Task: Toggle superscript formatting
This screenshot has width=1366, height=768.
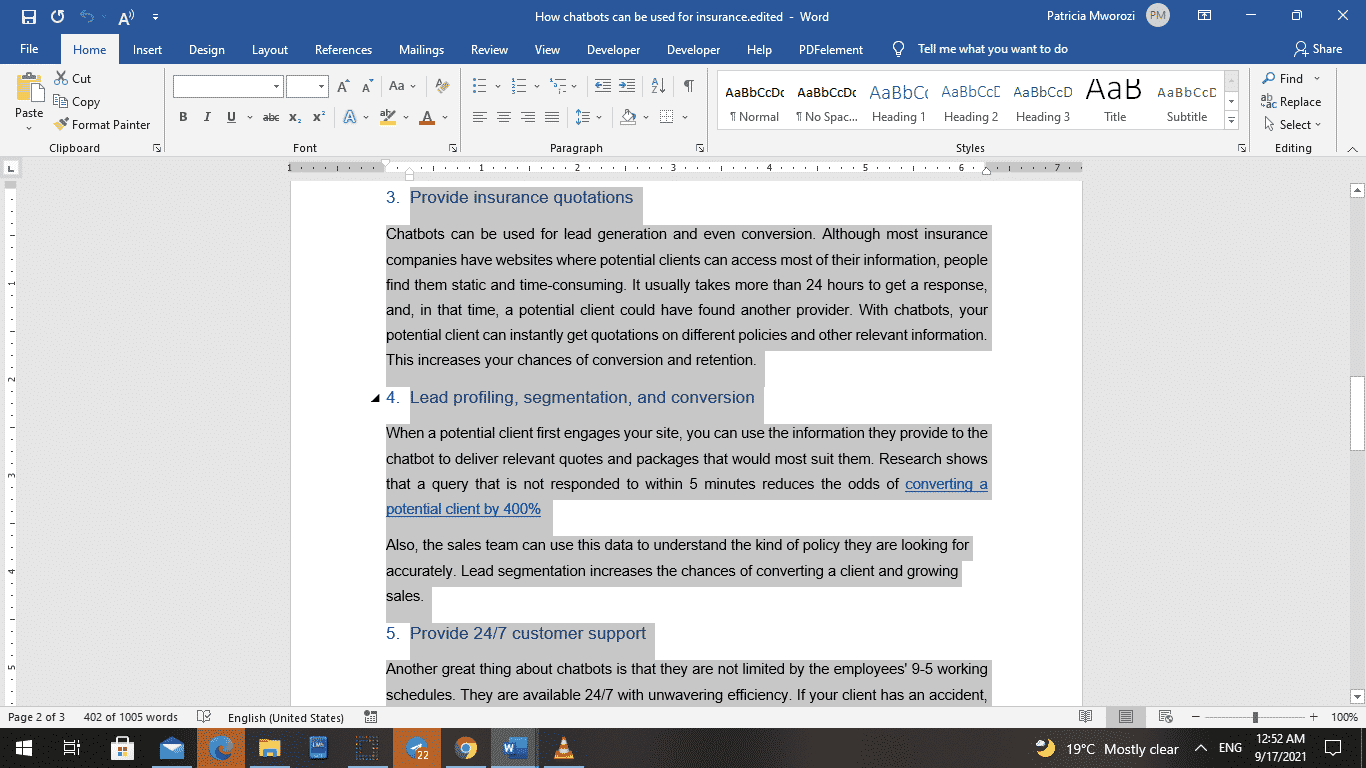Action: (319, 117)
